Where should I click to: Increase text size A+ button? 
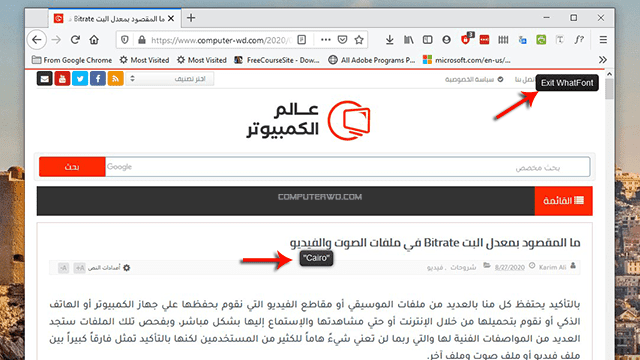[80, 268]
